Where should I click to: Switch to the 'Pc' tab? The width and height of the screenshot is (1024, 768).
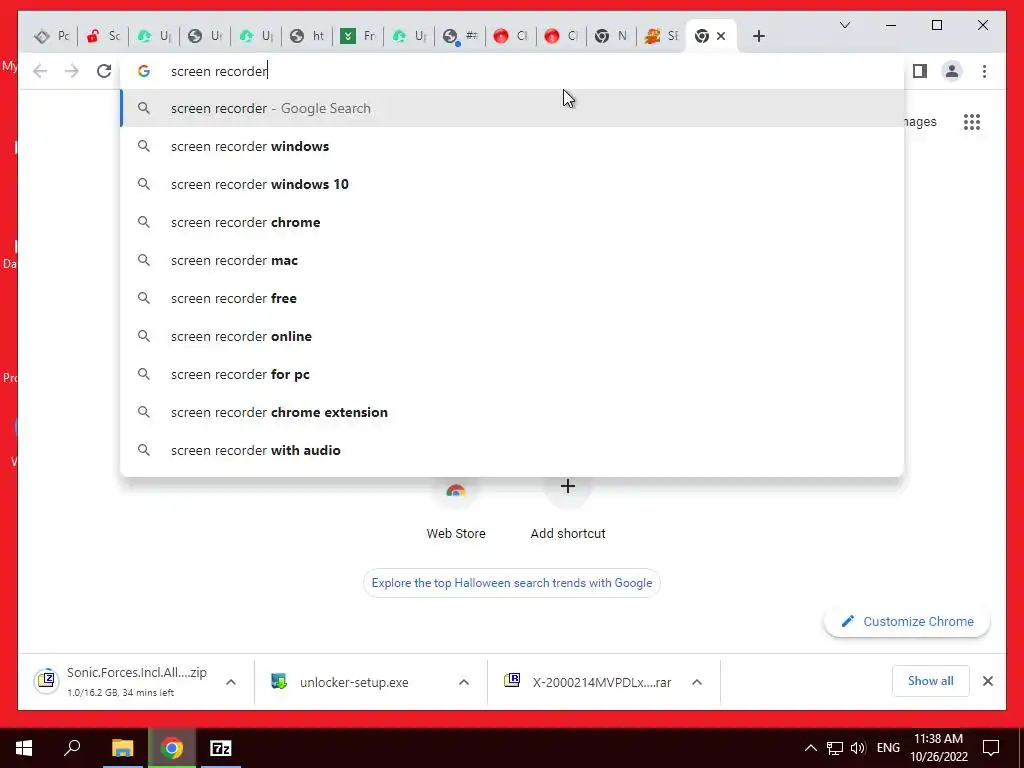tap(52, 37)
